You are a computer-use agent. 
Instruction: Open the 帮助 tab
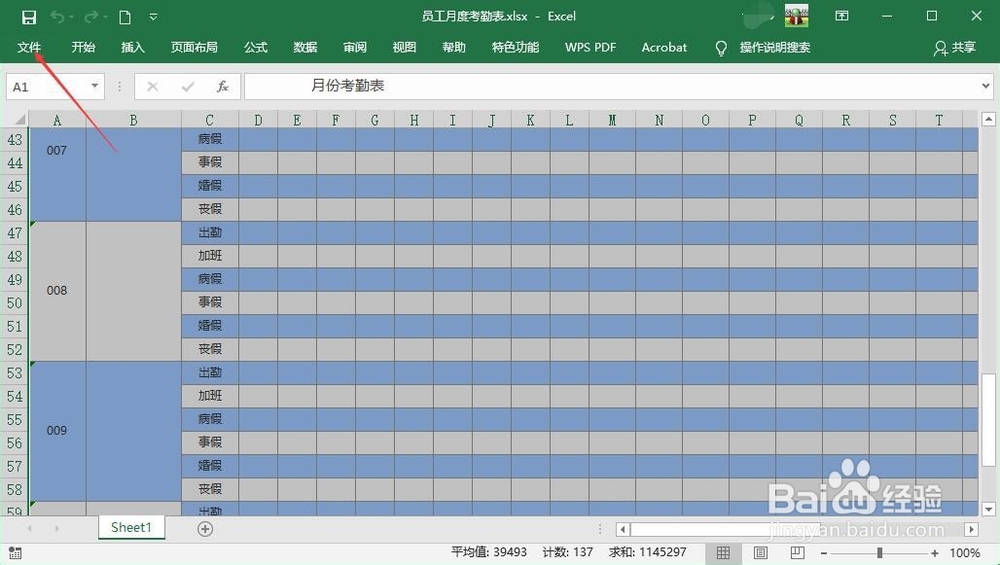(454, 47)
